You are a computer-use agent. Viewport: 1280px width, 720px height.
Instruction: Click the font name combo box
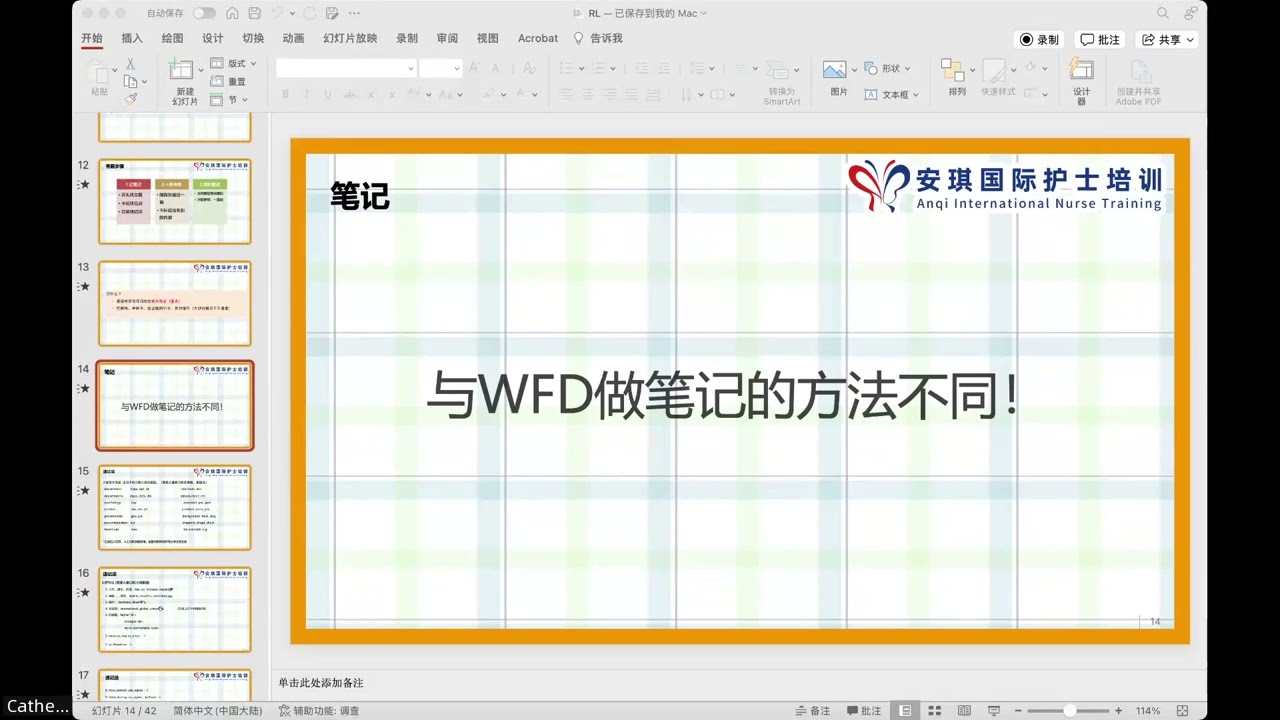(x=346, y=68)
